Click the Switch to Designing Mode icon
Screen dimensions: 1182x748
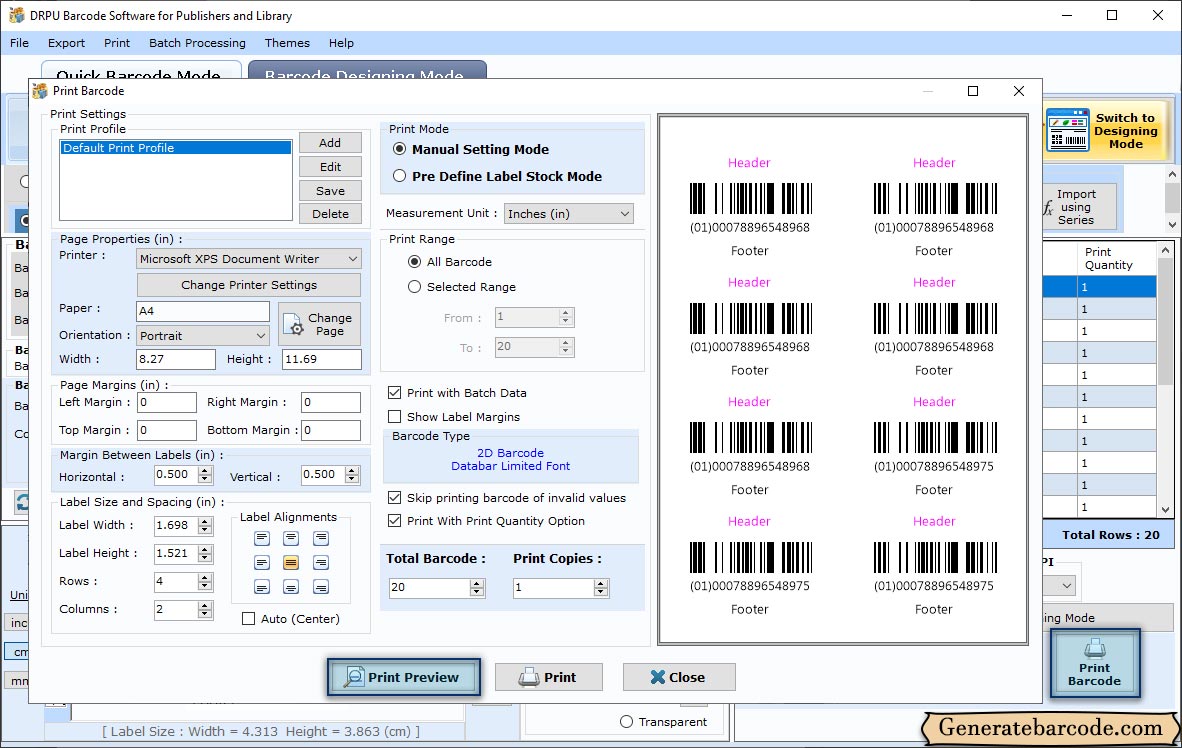click(1068, 130)
